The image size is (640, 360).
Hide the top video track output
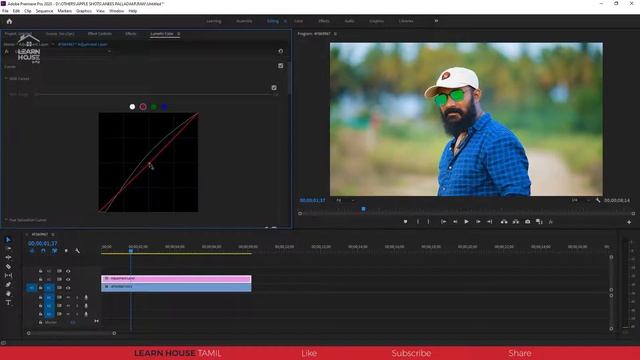pyautogui.click(x=68, y=271)
